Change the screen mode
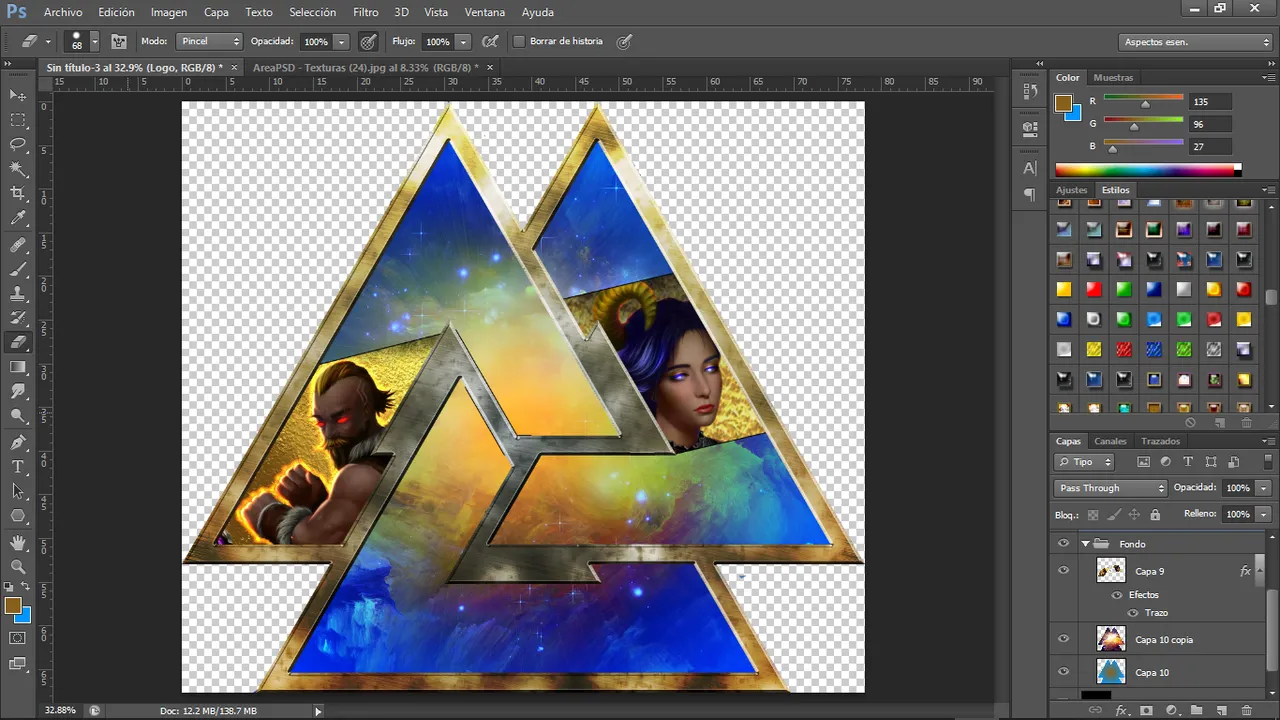The height and width of the screenshot is (720, 1280). [18, 663]
